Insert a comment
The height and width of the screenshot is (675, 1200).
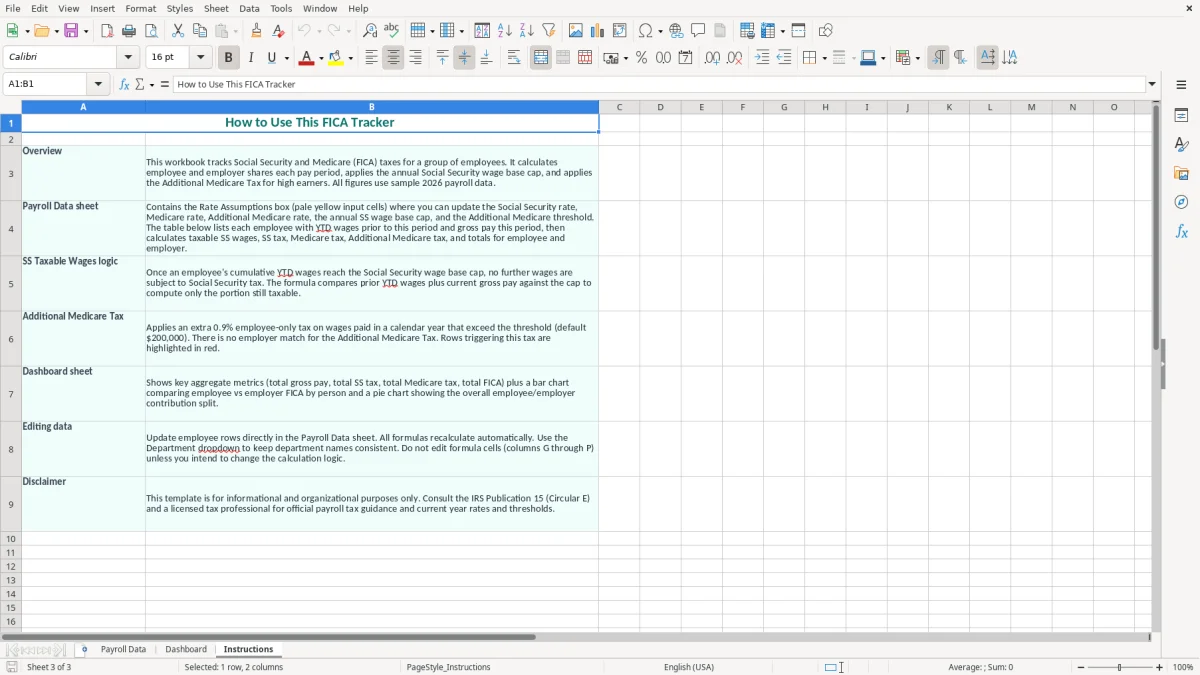698,31
